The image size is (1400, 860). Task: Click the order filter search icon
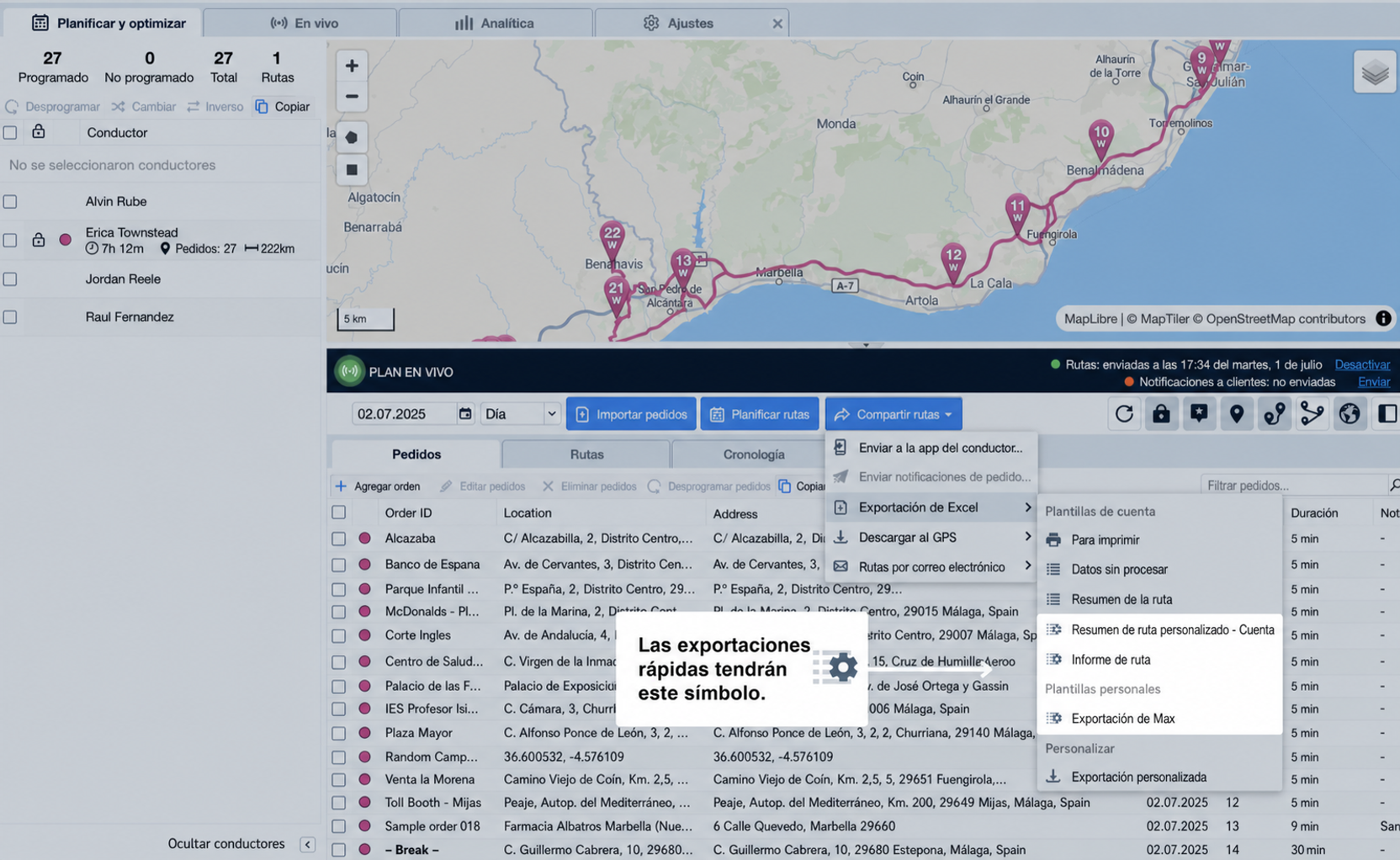1393,485
